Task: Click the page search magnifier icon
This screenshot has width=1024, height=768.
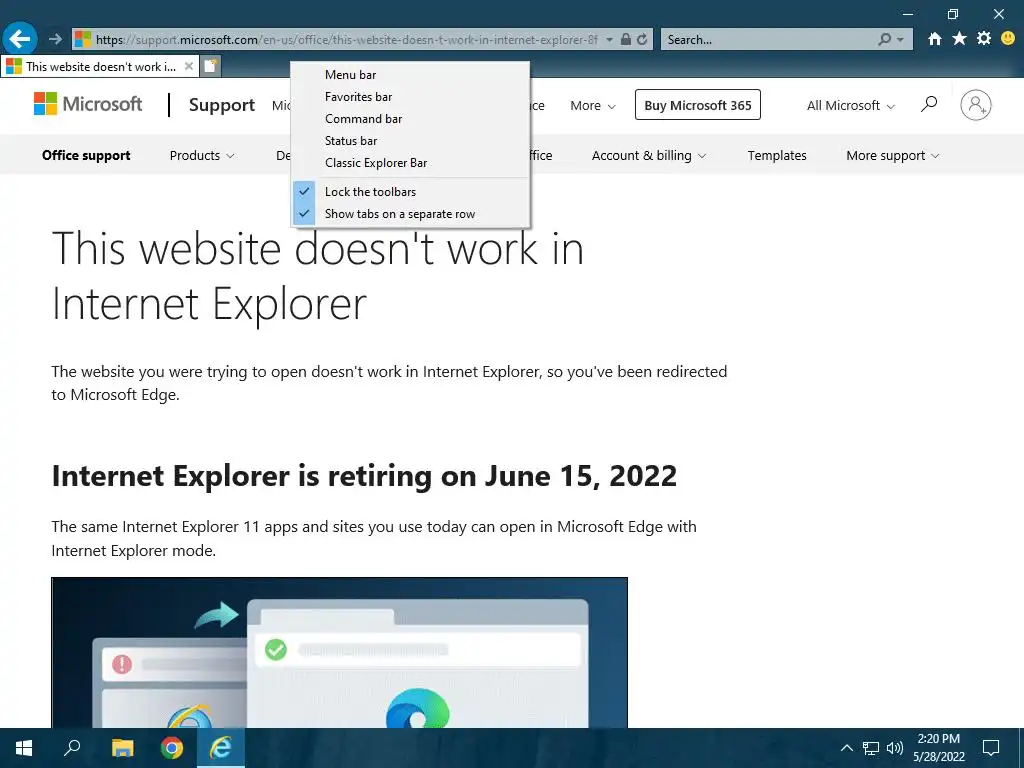Action: click(x=929, y=104)
